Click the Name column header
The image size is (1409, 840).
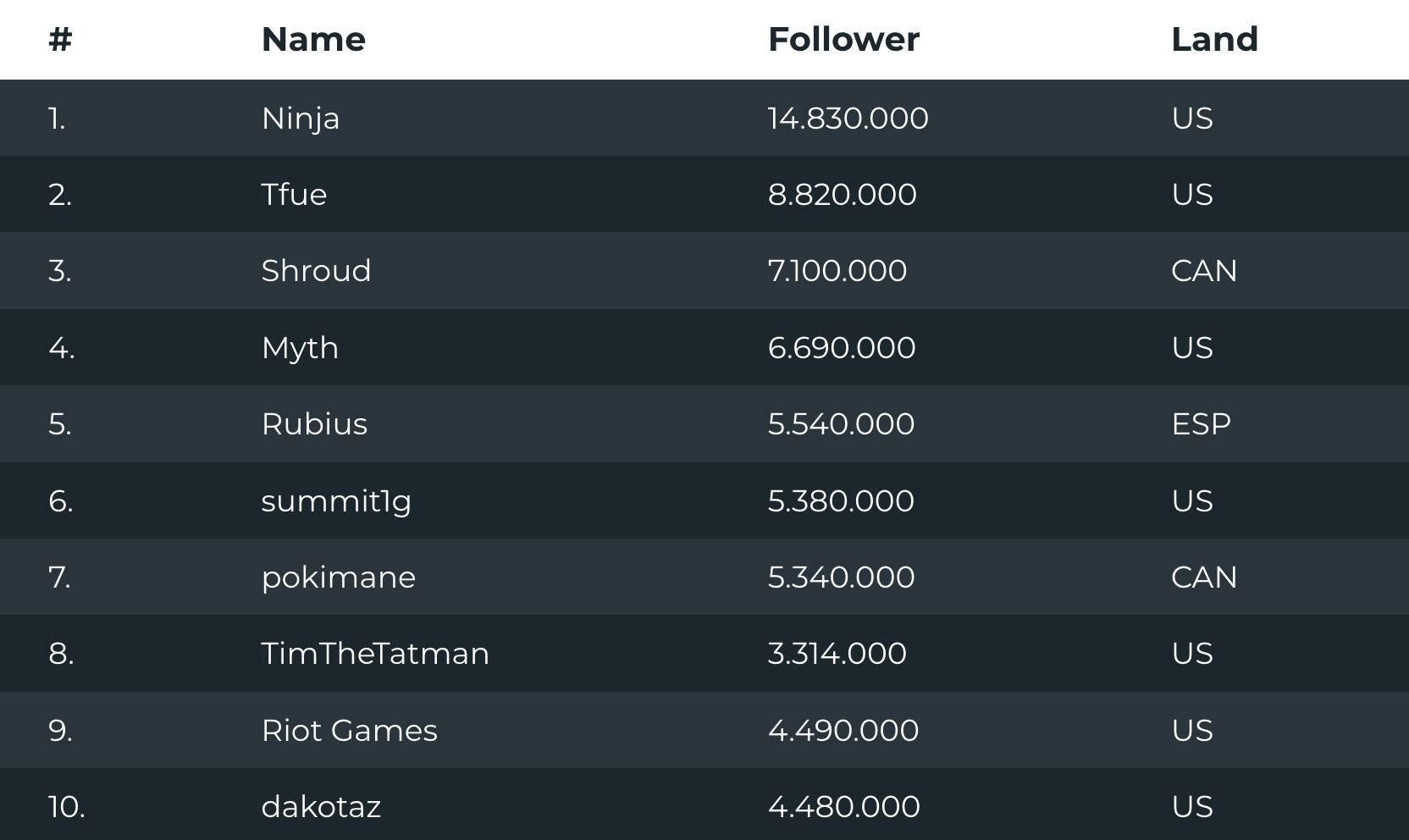(x=313, y=39)
